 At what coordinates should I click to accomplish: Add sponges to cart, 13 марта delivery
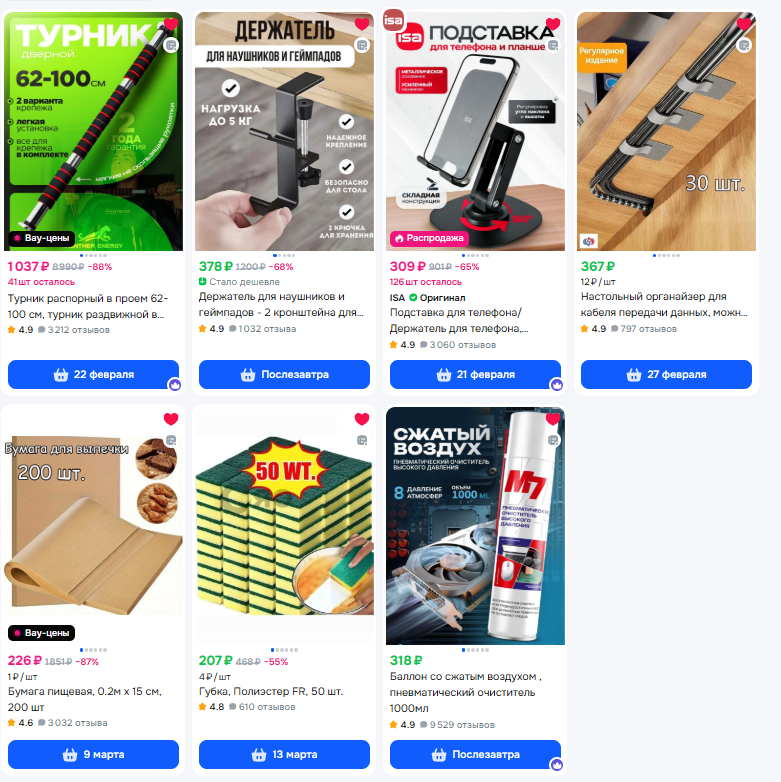point(284,755)
